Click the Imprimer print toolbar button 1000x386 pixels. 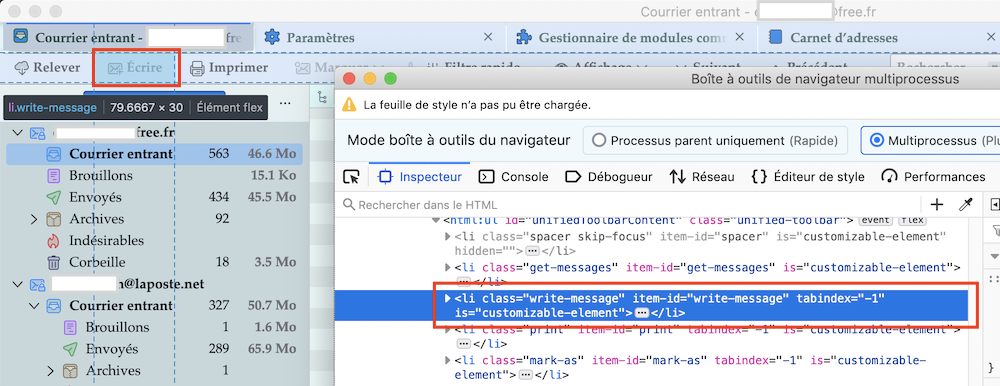(230, 68)
